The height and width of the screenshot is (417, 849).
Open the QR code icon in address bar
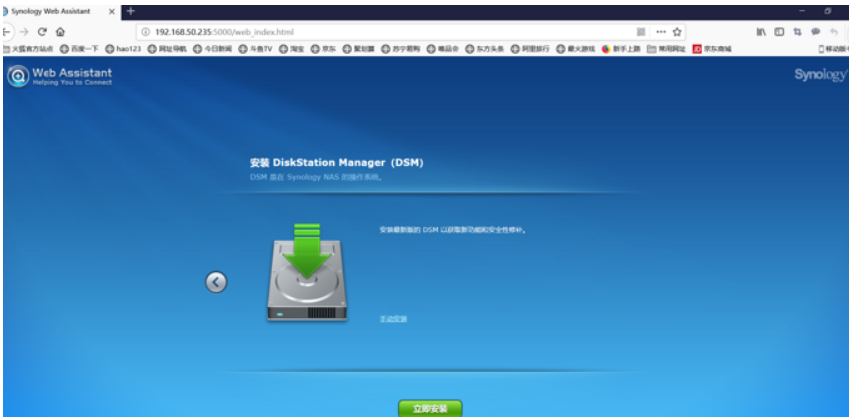pos(641,32)
